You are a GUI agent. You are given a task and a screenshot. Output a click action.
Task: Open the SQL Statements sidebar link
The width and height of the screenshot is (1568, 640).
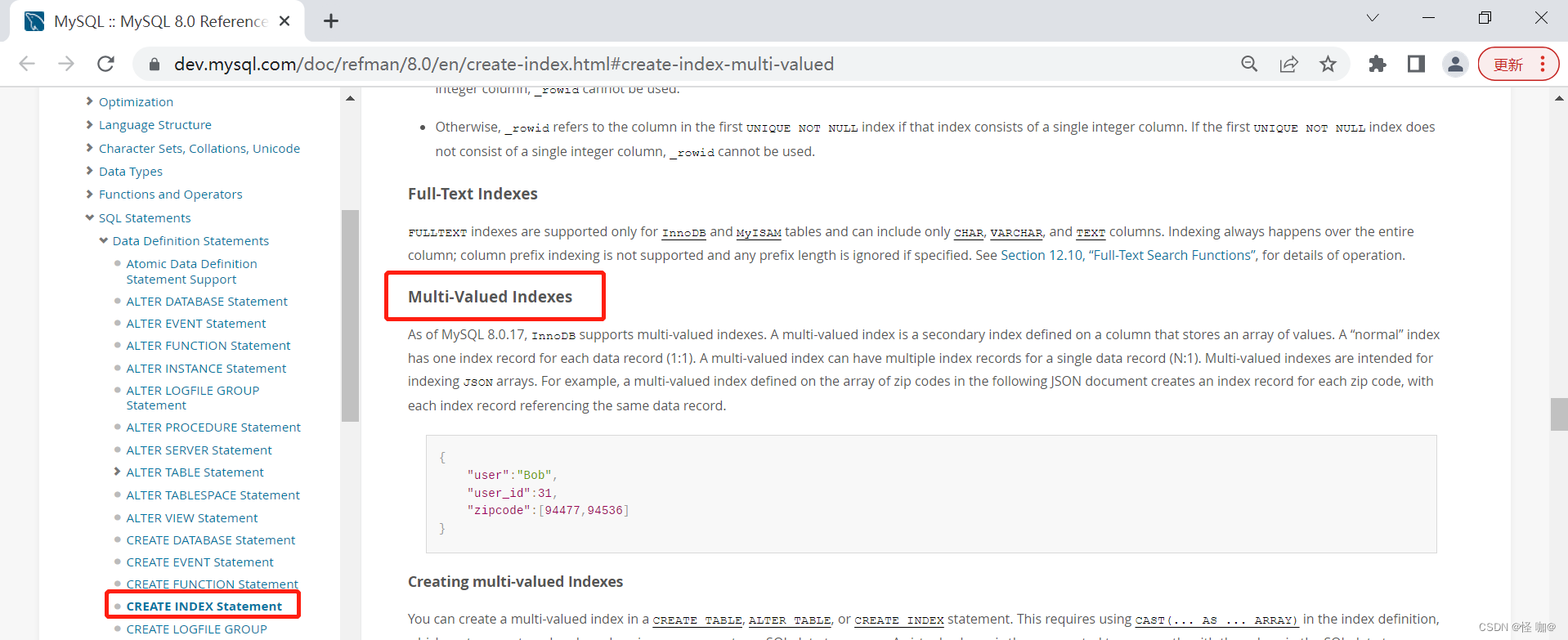click(x=145, y=218)
